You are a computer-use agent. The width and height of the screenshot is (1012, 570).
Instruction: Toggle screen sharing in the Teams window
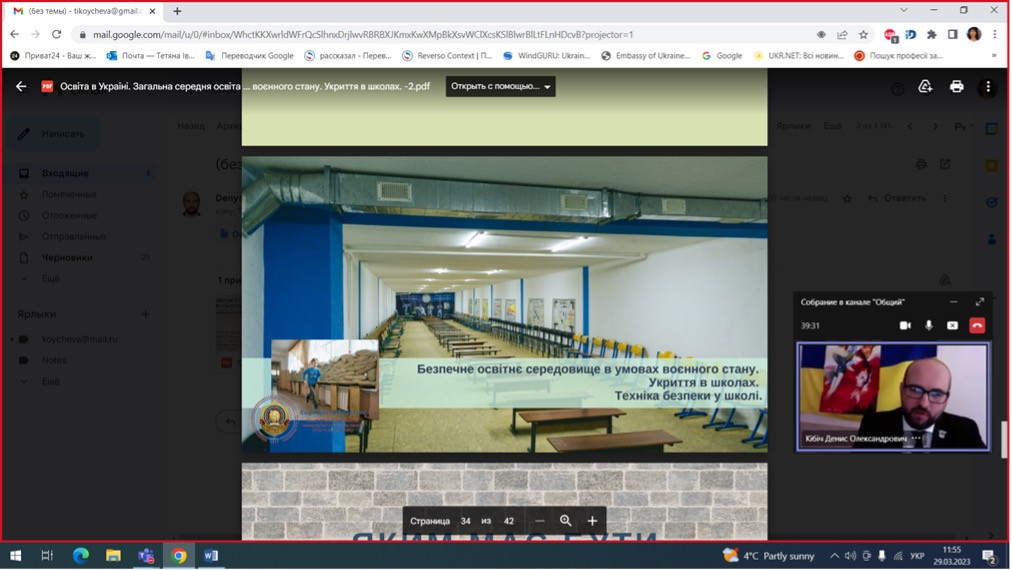tap(952, 325)
